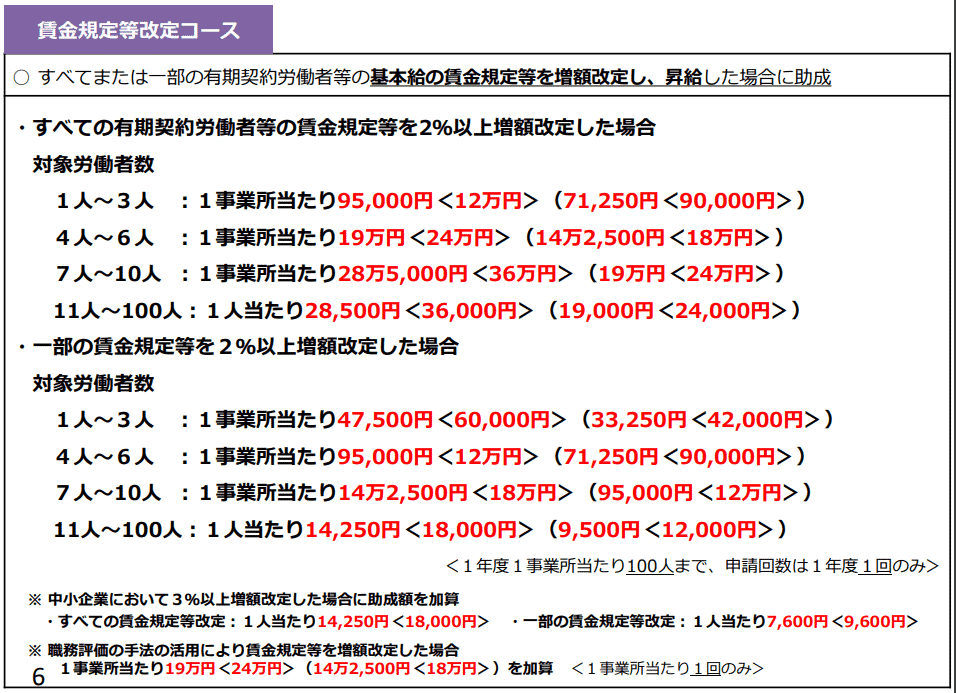Click the underlined 基本給の賃金規定等を増額改定し、昇給 text
Viewport: 956px width, 693px height.
tap(537, 77)
